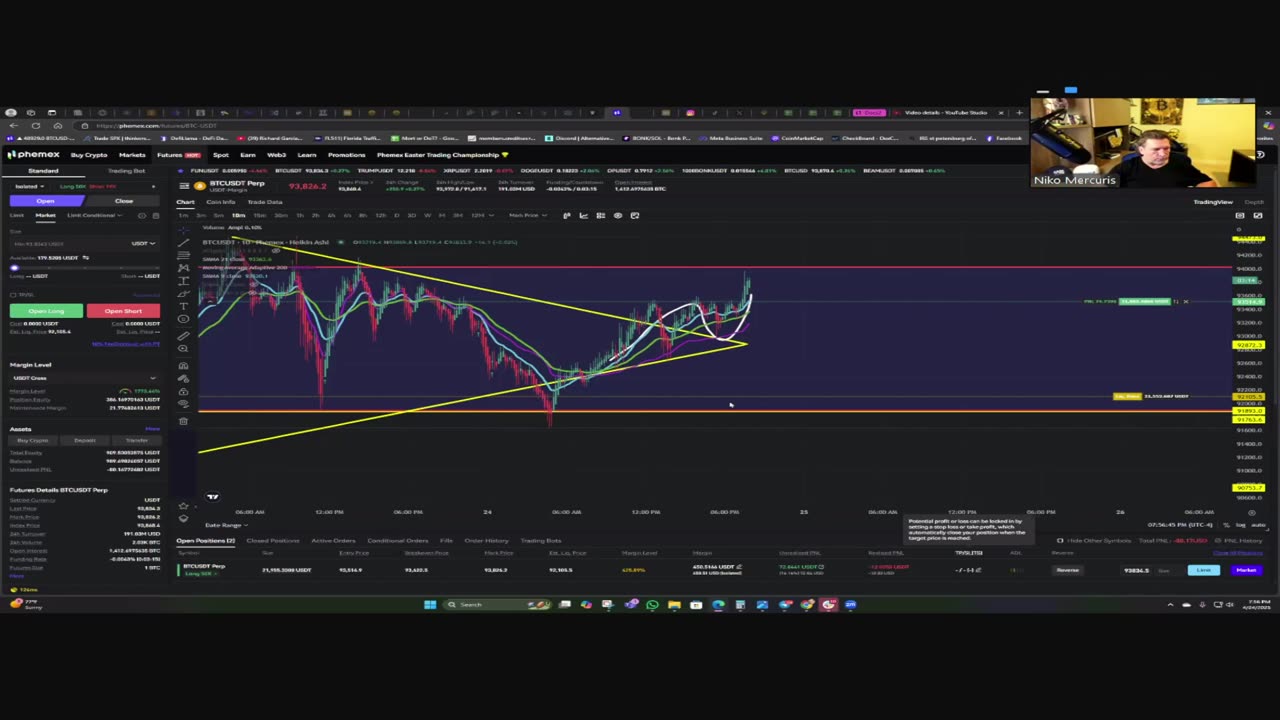Viewport: 1280px width, 720px height.
Task: Select the text annotation tool in chart toolbar
Action: tap(183, 306)
